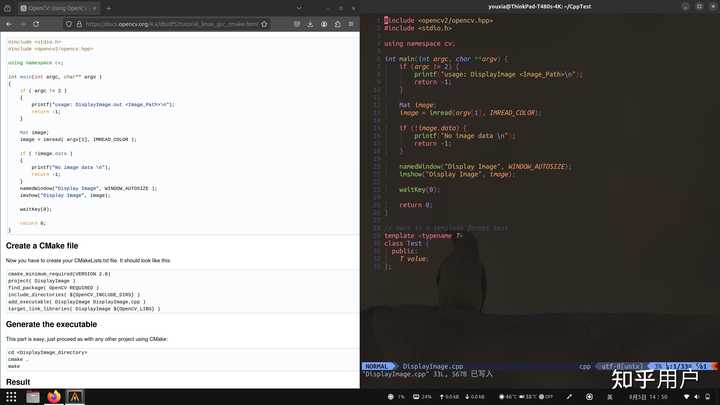Open the circular tray icon beside the color picker
The image size is (720, 405).
(x=590, y=397)
